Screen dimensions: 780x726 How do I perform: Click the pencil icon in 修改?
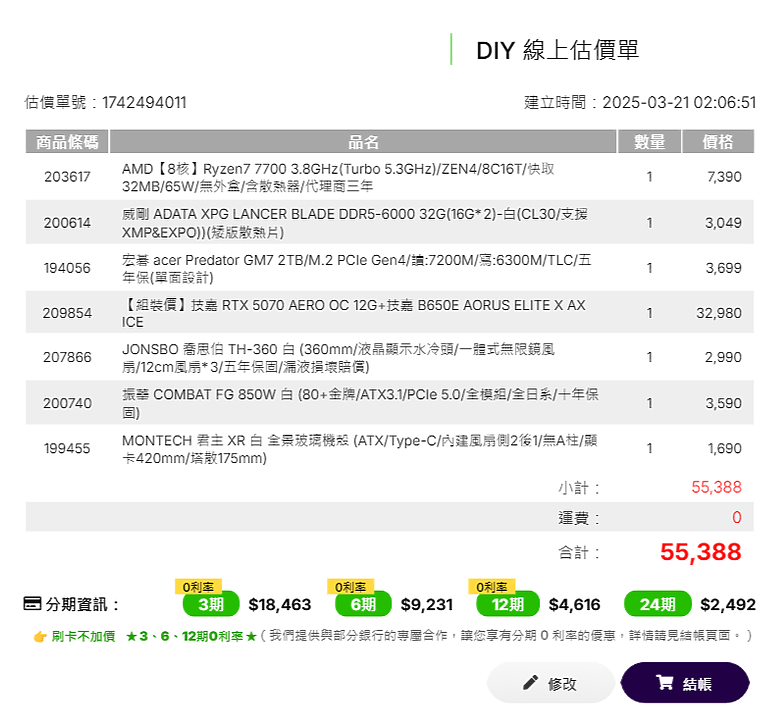pyautogui.click(x=530, y=682)
